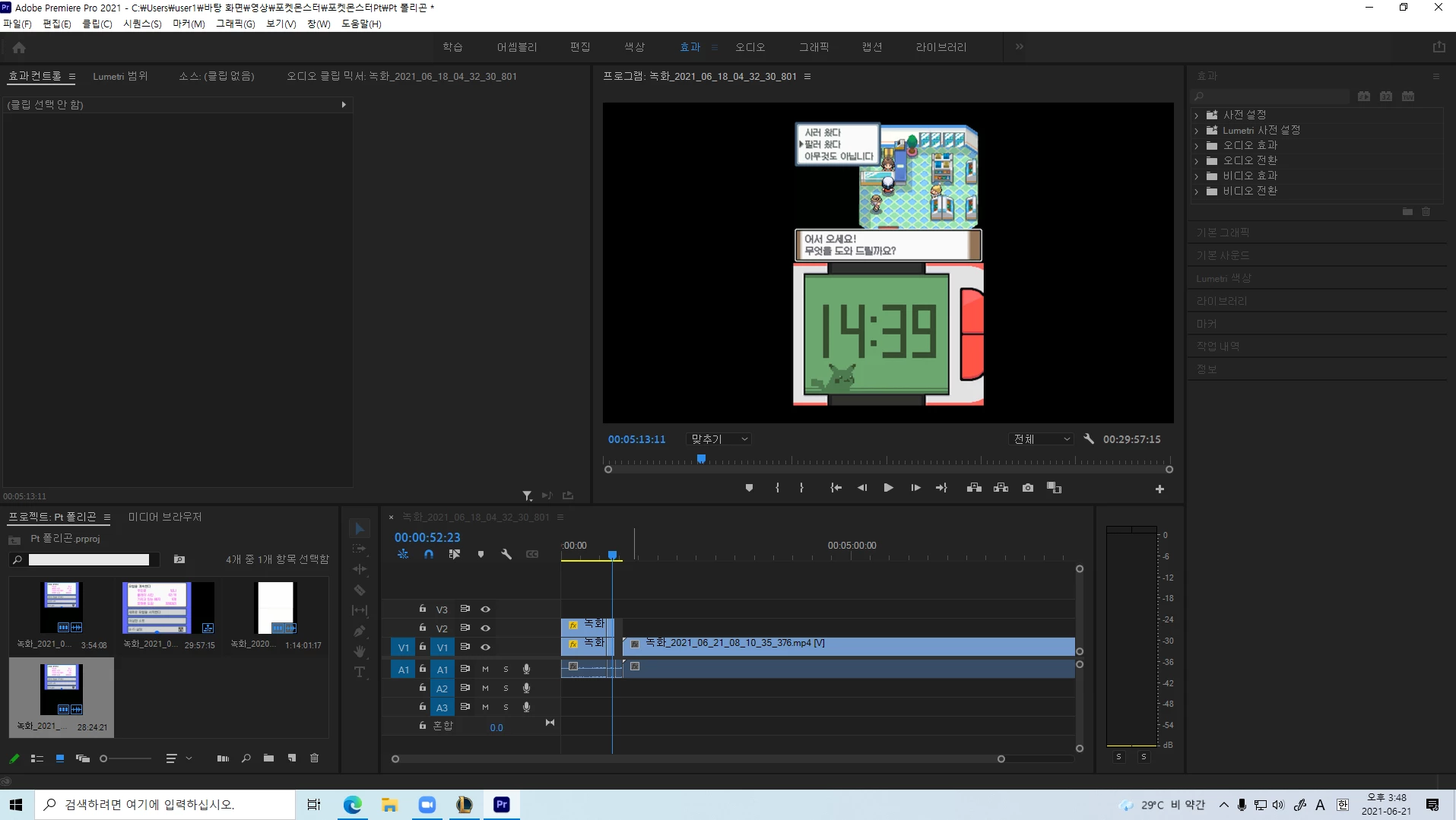Go to the Home screen
This screenshot has height=820, width=1456.
(19, 47)
